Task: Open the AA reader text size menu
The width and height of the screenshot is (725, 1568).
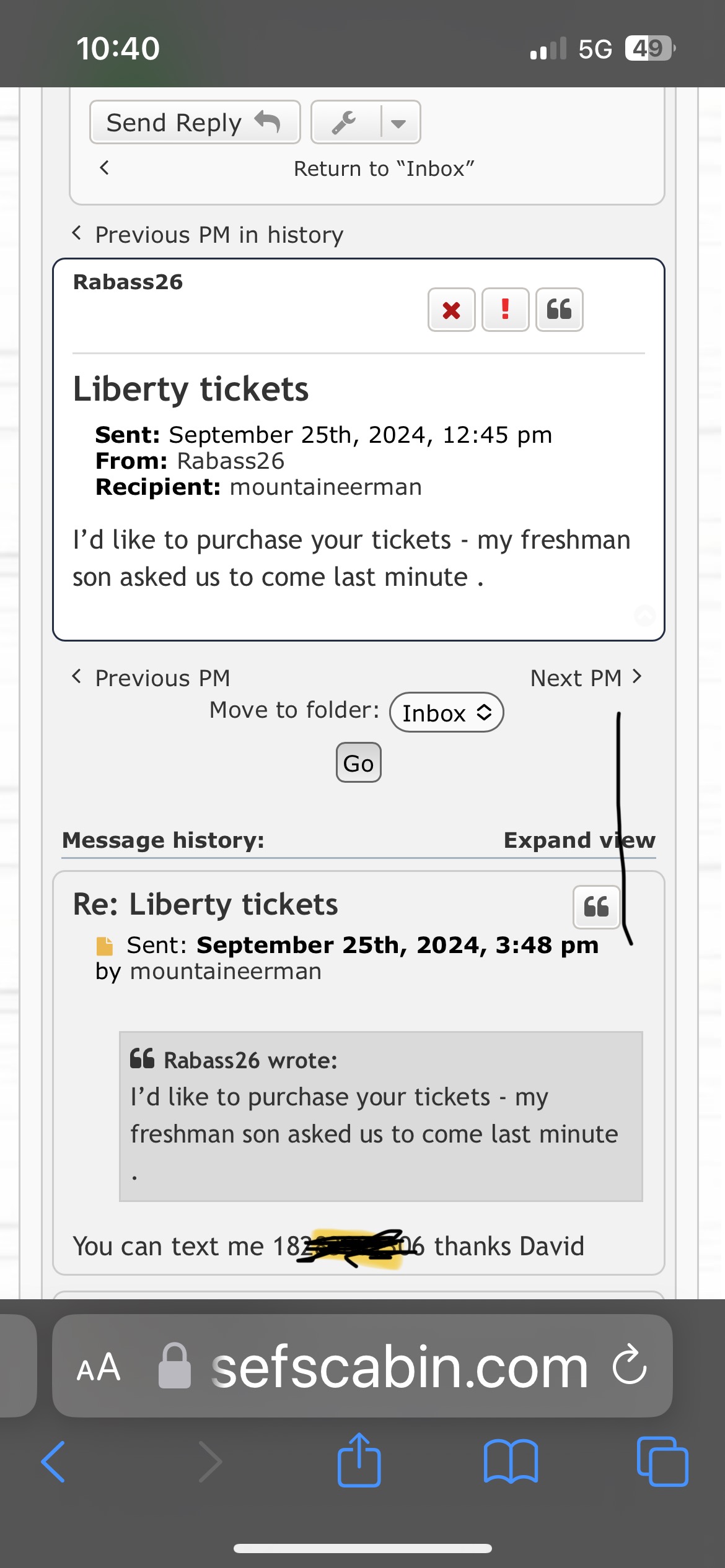Action: pyautogui.click(x=99, y=1367)
